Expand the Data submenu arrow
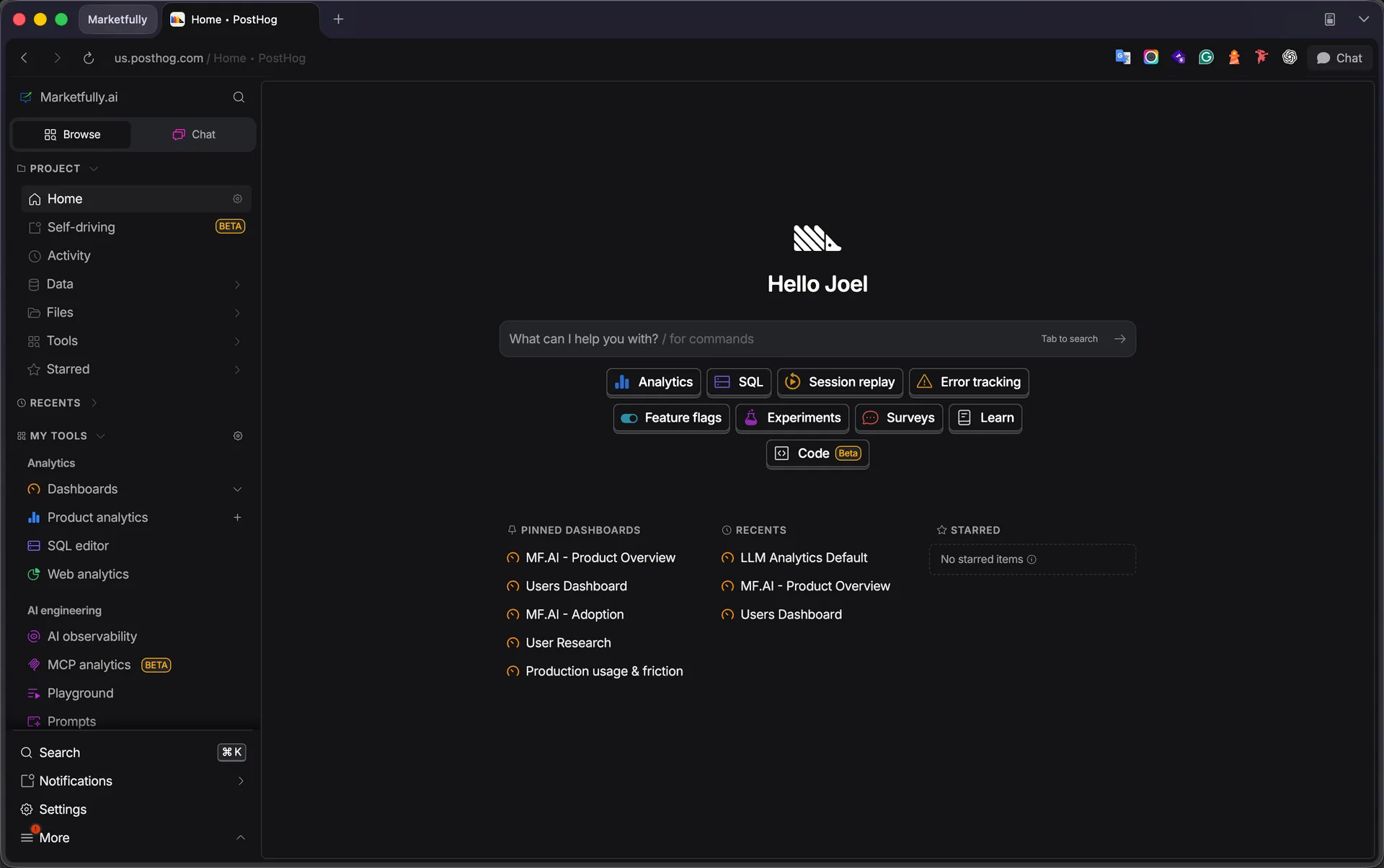The image size is (1384, 868). coord(237,285)
